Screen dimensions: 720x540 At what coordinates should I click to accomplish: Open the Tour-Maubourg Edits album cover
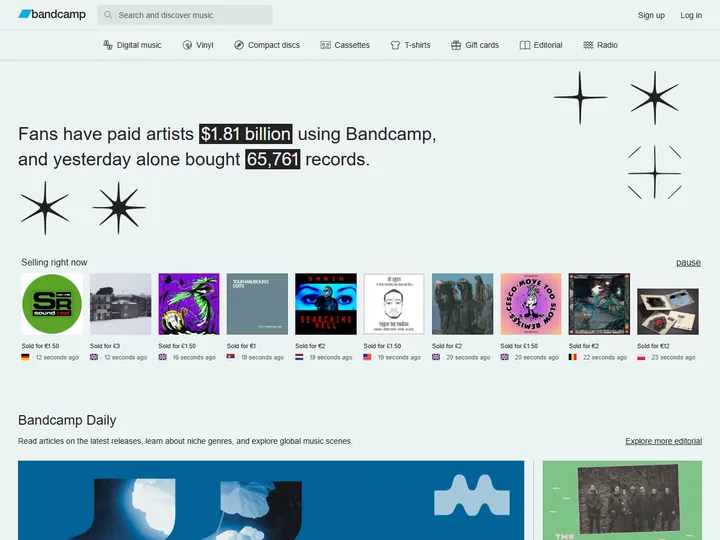(257, 304)
